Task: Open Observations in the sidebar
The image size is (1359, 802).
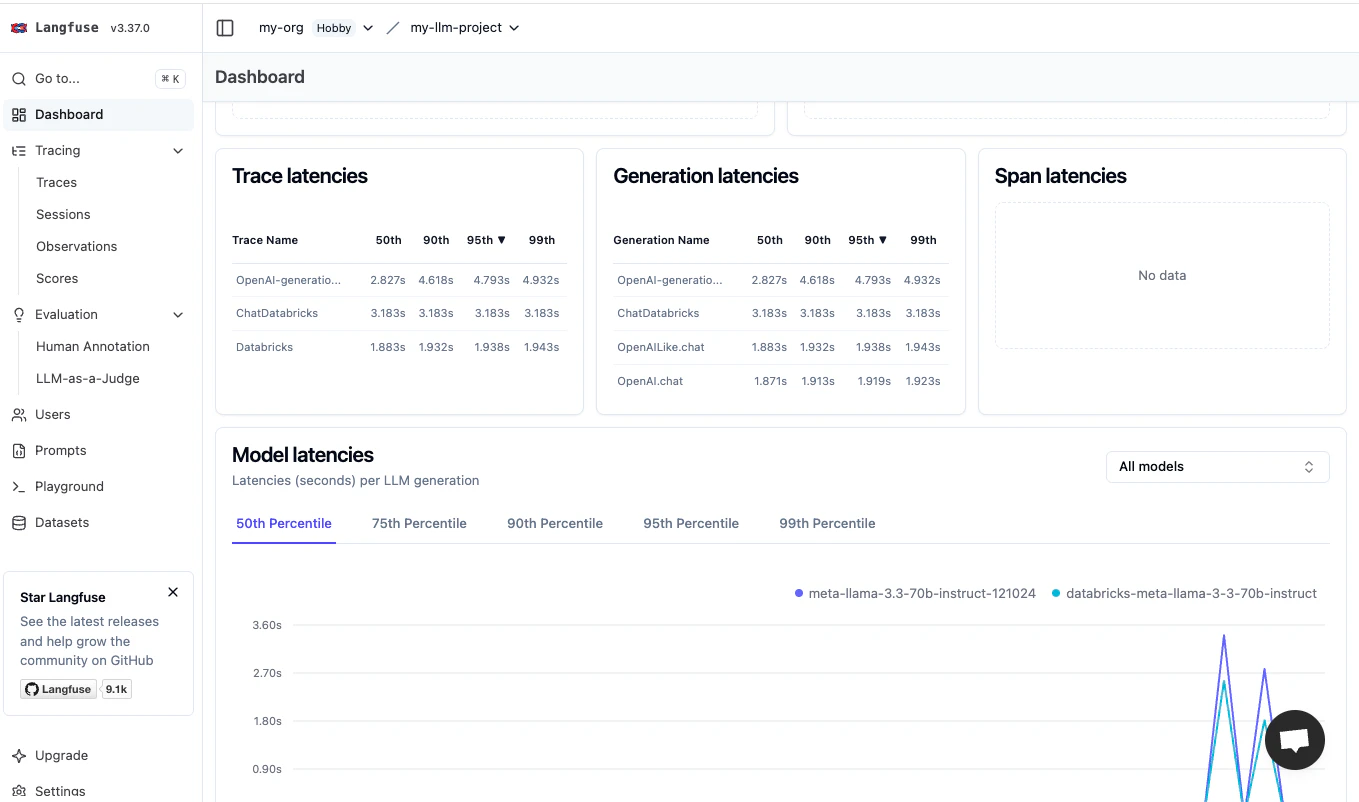Action: click(x=76, y=247)
